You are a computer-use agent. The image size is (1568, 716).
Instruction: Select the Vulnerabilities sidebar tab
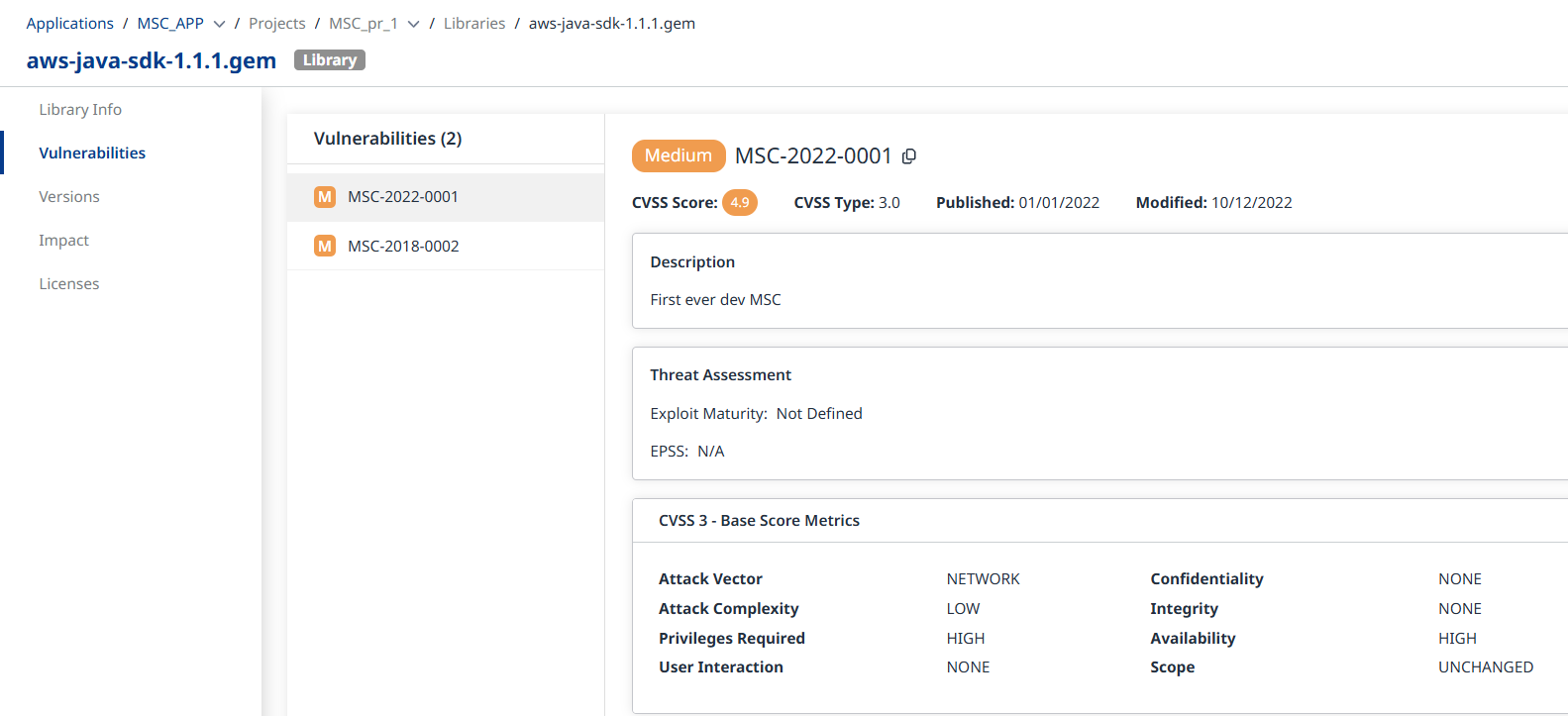pos(92,153)
